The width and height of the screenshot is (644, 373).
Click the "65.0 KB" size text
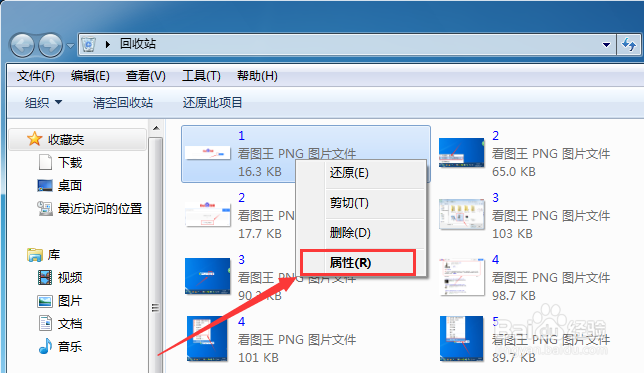pos(514,172)
